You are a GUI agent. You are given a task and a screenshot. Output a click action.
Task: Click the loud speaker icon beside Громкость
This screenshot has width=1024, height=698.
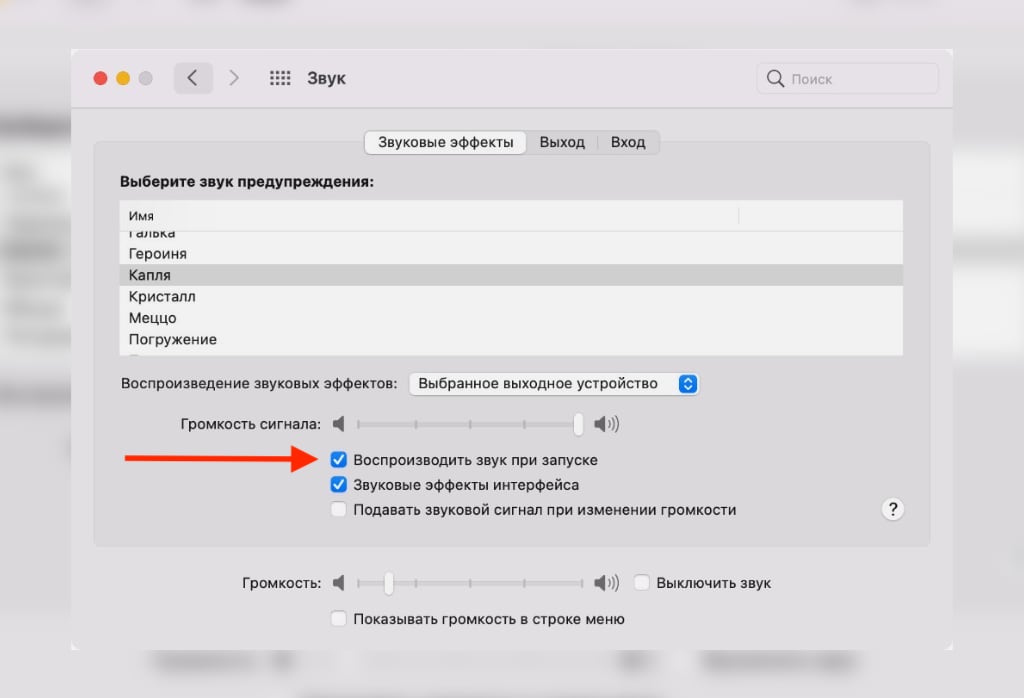pyautogui.click(x=606, y=582)
